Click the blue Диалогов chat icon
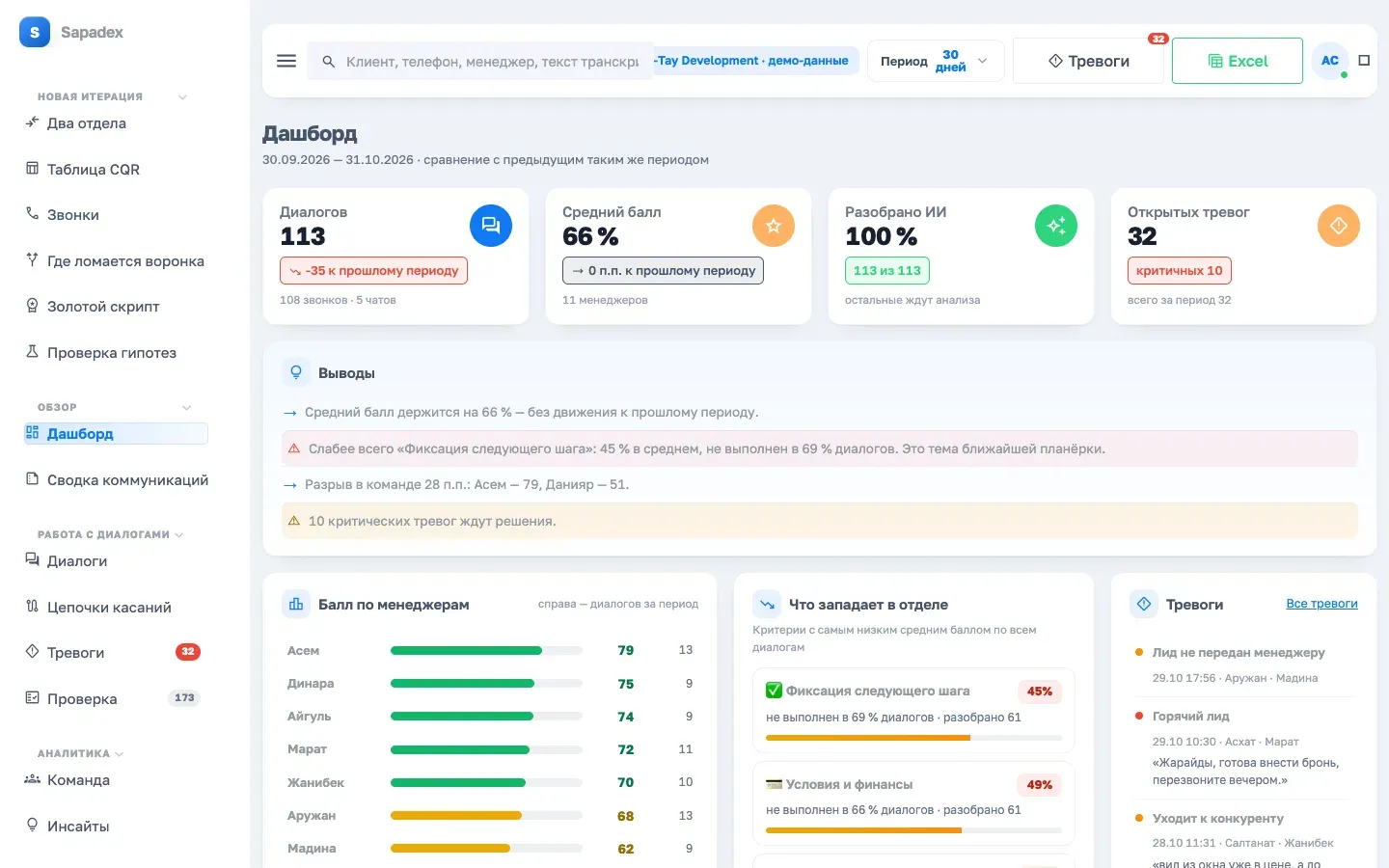 (491, 226)
